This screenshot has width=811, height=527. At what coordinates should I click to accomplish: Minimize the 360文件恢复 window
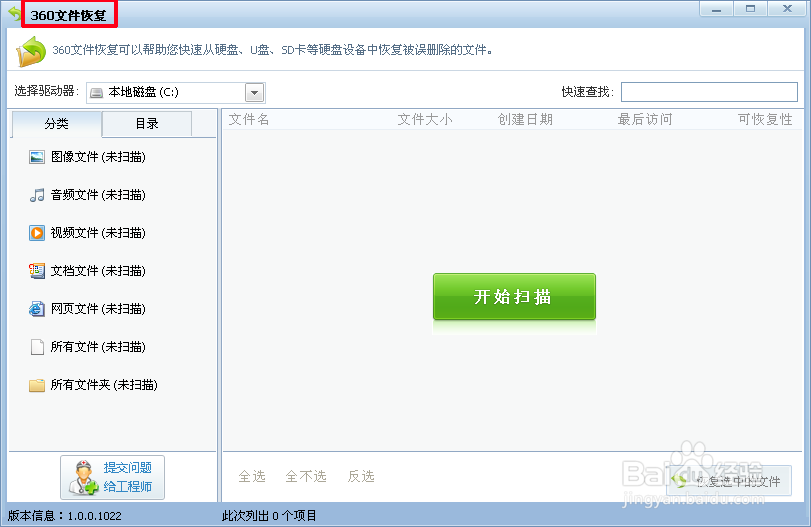tap(716, 9)
